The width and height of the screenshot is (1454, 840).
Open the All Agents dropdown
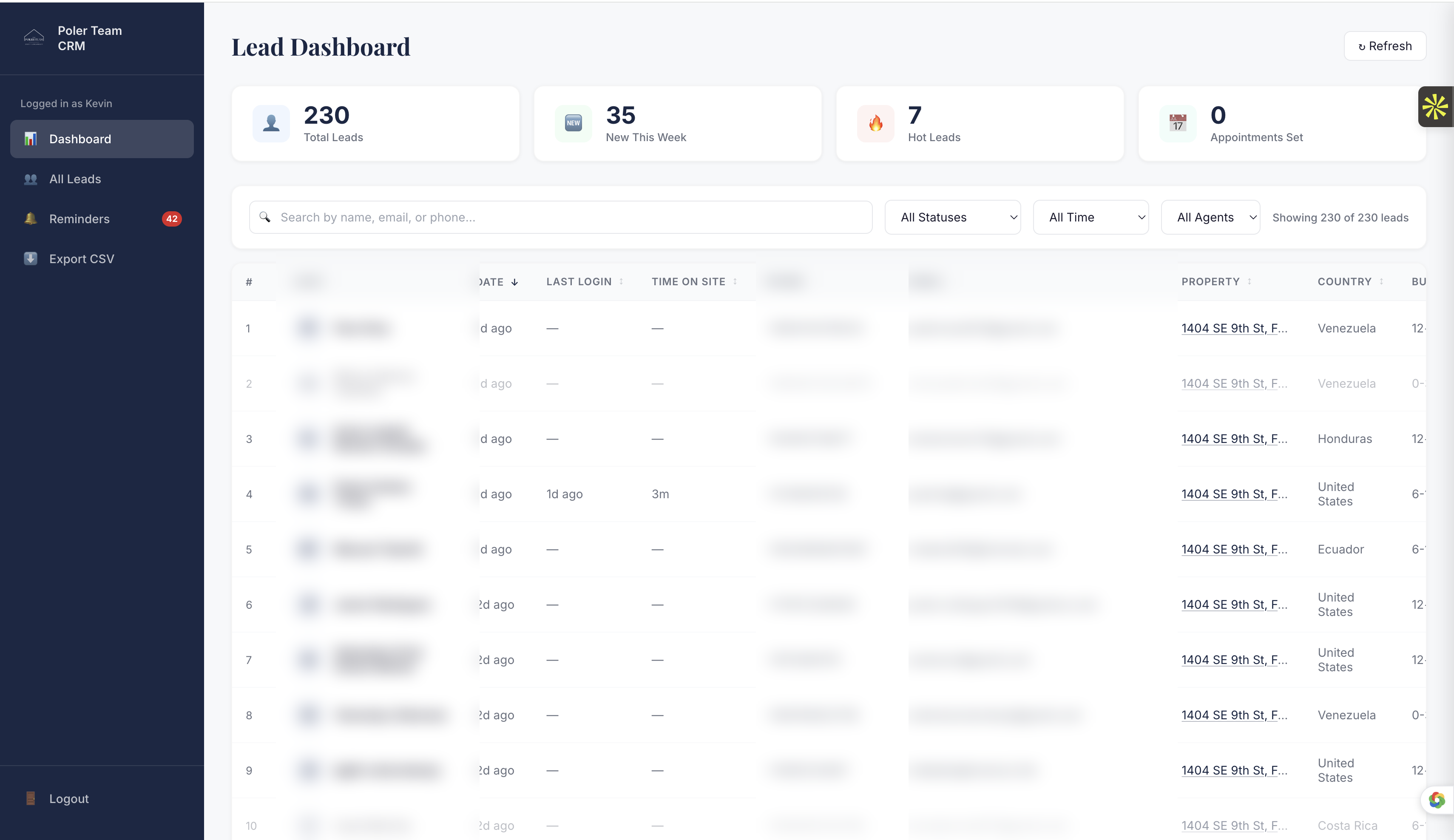point(1210,217)
